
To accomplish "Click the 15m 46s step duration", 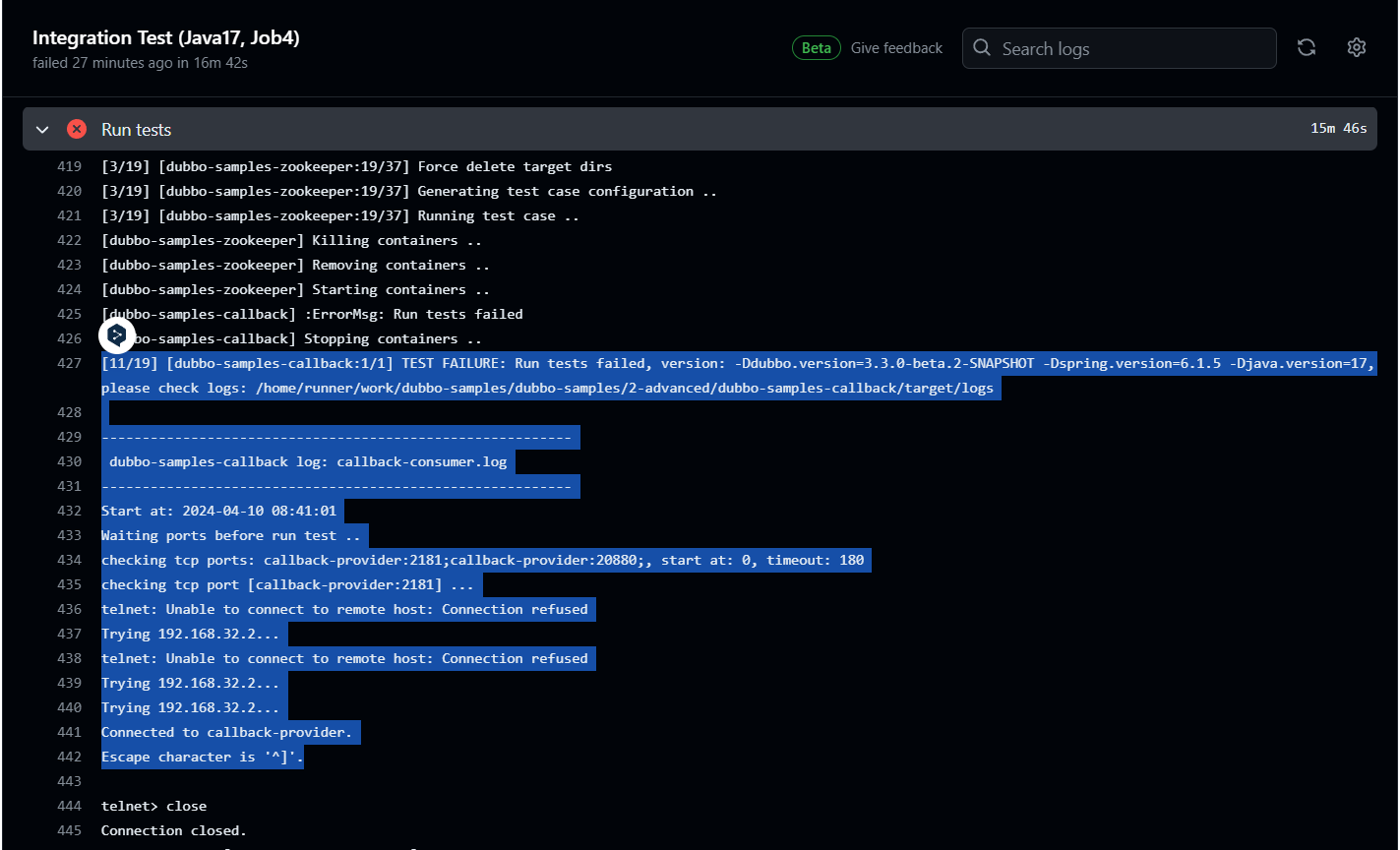I will tap(1338, 129).
